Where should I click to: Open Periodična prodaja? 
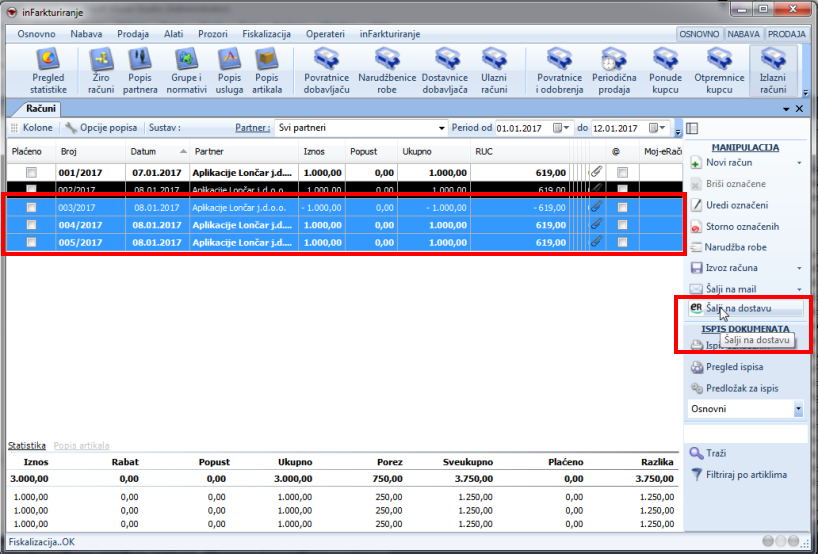[x=614, y=71]
